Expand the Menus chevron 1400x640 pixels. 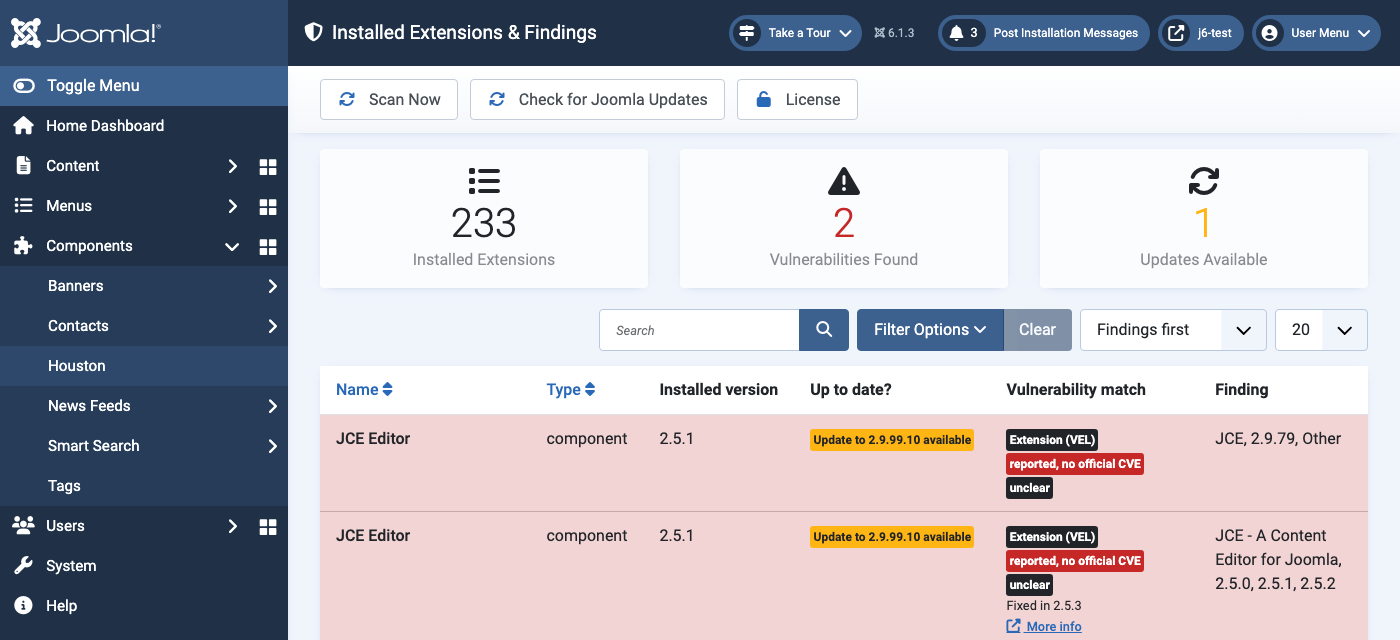232,206
